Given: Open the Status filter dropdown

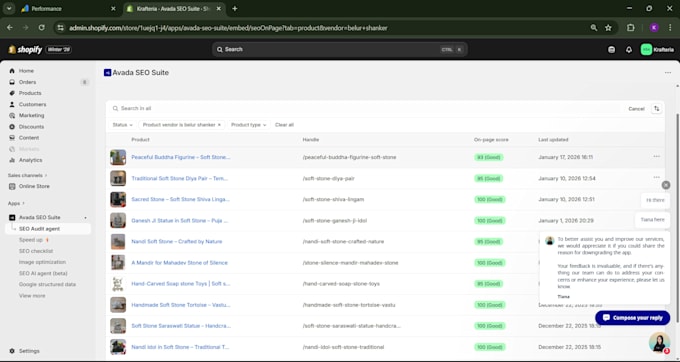Looking at the screenshot, I should point(122,125).
